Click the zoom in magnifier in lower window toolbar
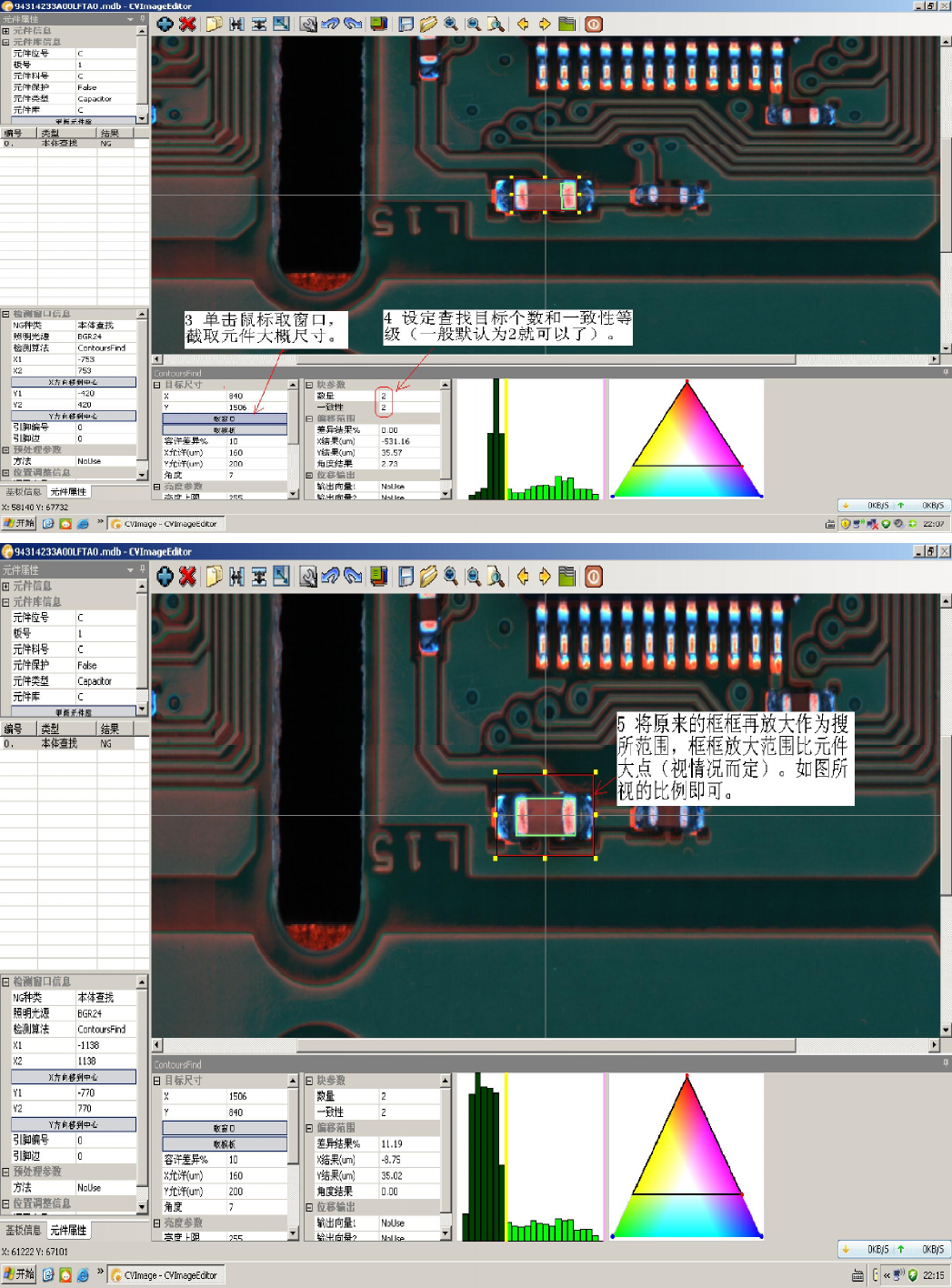This screenshot has height=1288, width=952. [451, 576]
